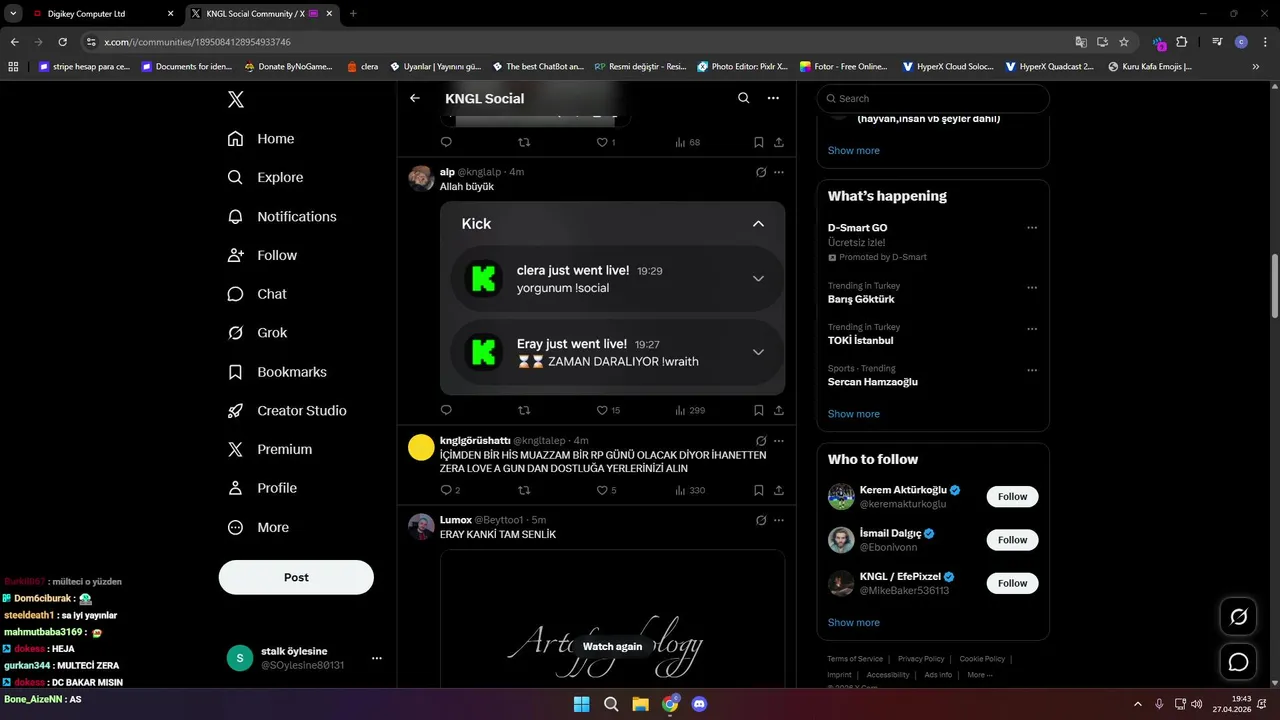Open more options on Lumox's post

click(x=779, y=520)
